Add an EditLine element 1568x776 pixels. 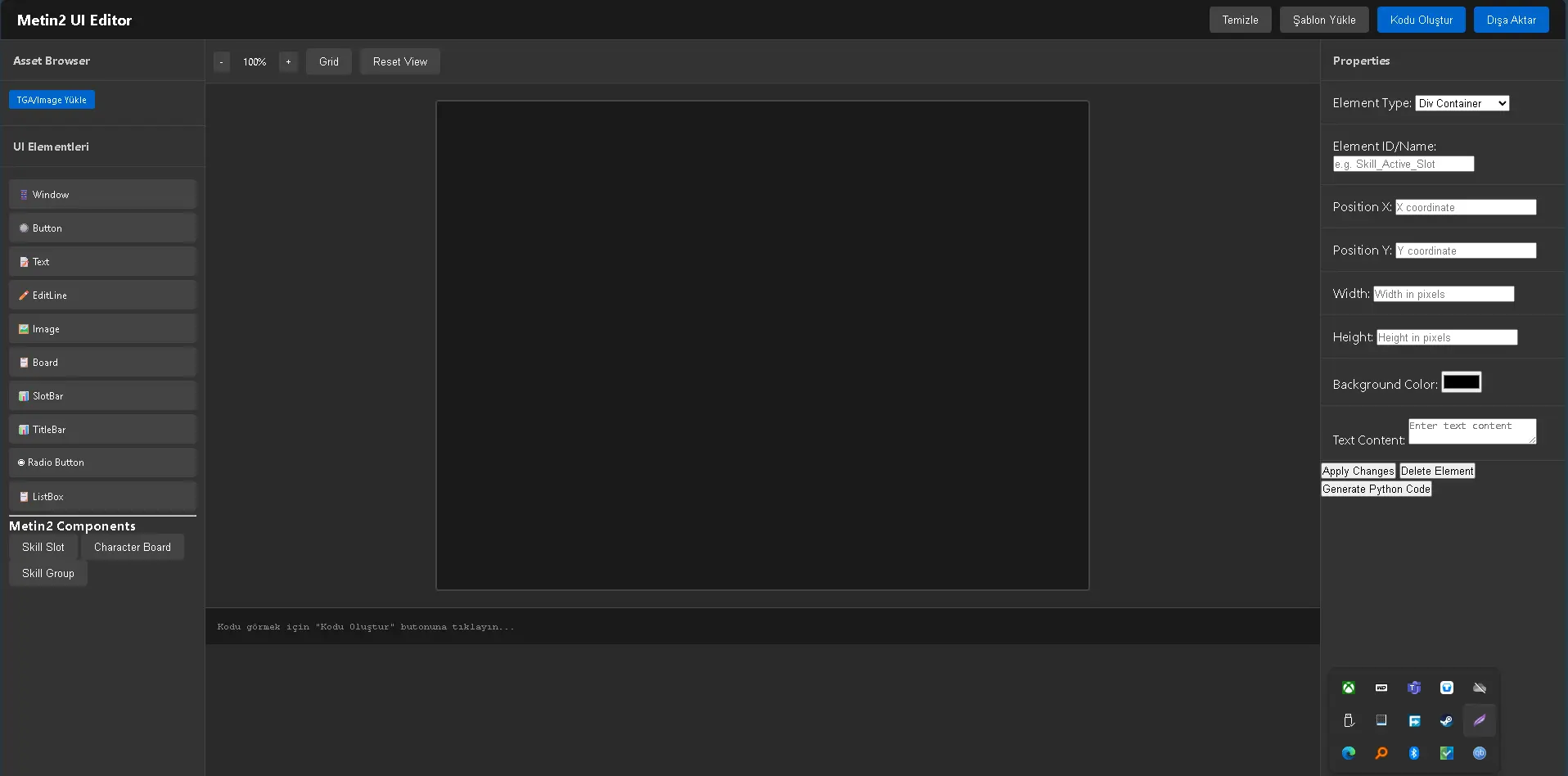[102, 296]
